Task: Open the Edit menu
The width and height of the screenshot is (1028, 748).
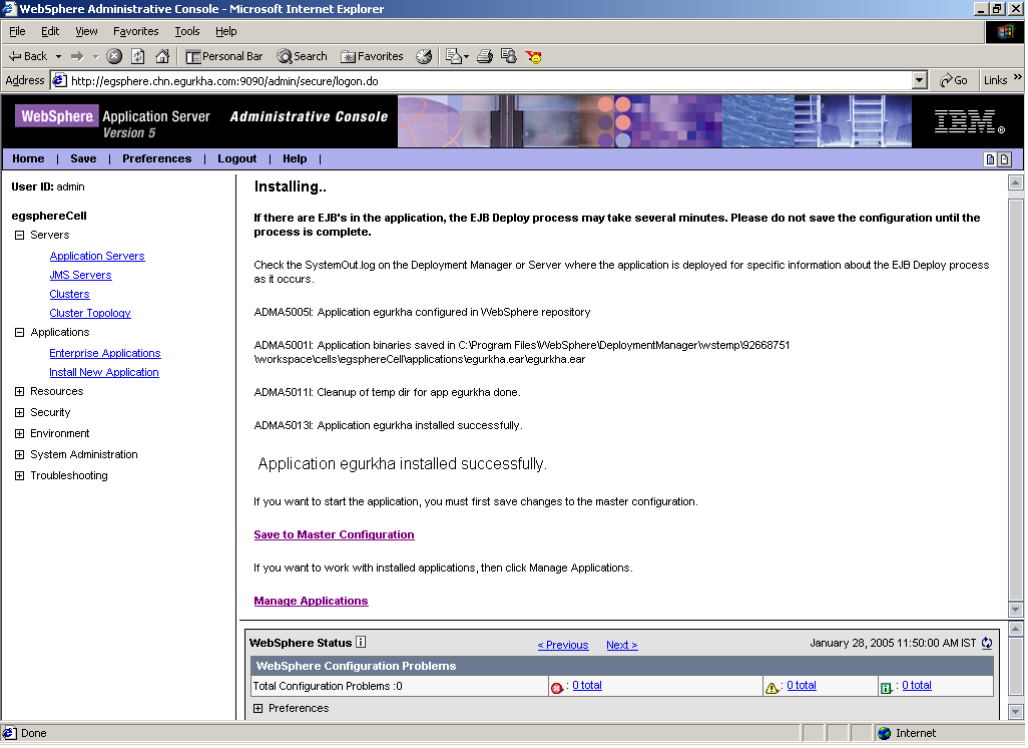Action: (50, 31)
